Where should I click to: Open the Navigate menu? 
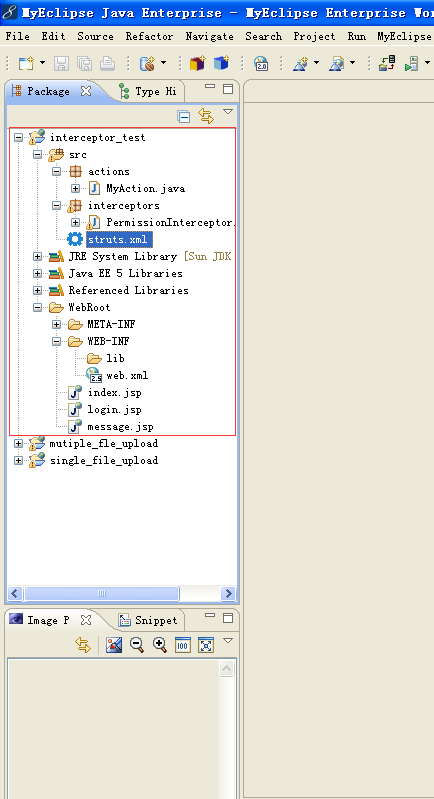pyautogui.click(x=209, y=36)
